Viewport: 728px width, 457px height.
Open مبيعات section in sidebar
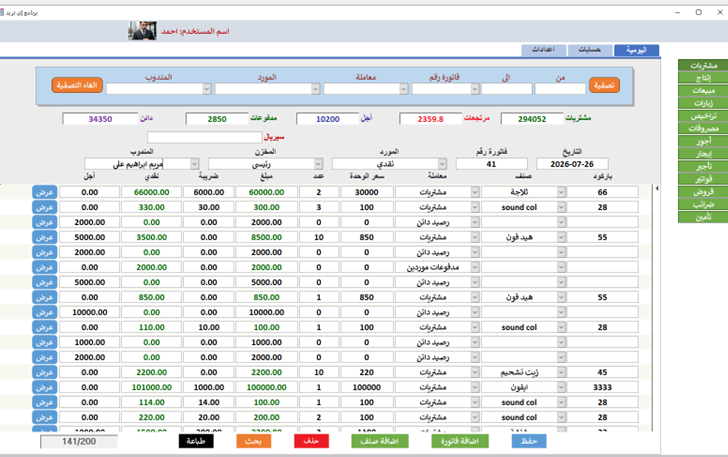point(703,90)
